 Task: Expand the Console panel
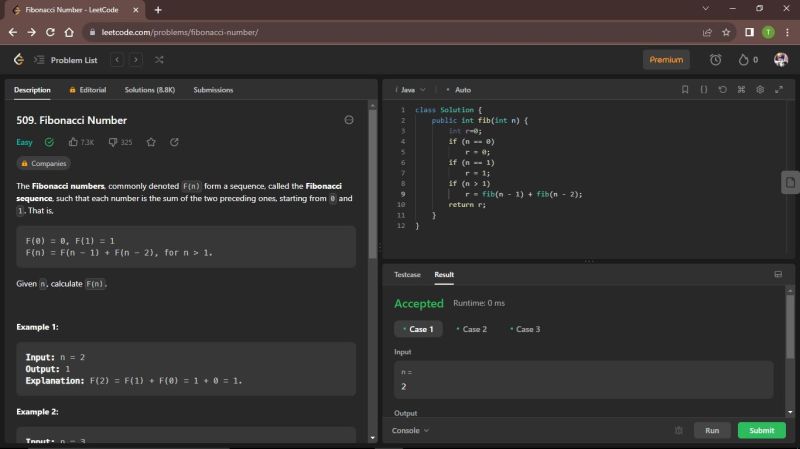pos(410,430)
